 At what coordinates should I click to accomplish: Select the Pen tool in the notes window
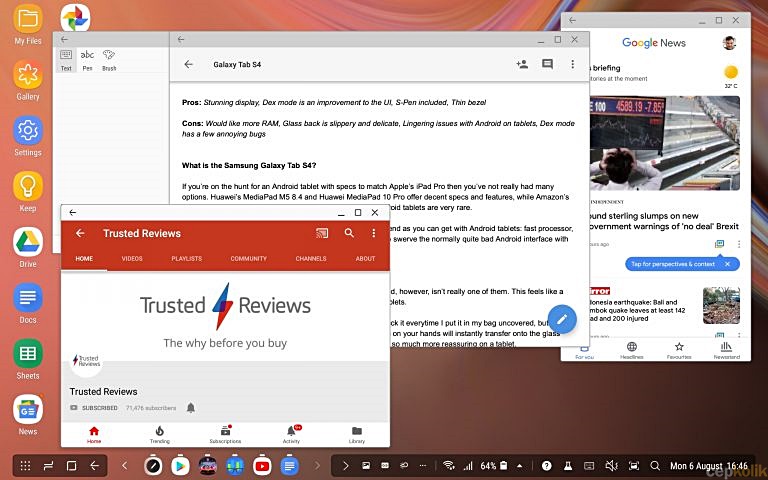(x=87, y=60)
